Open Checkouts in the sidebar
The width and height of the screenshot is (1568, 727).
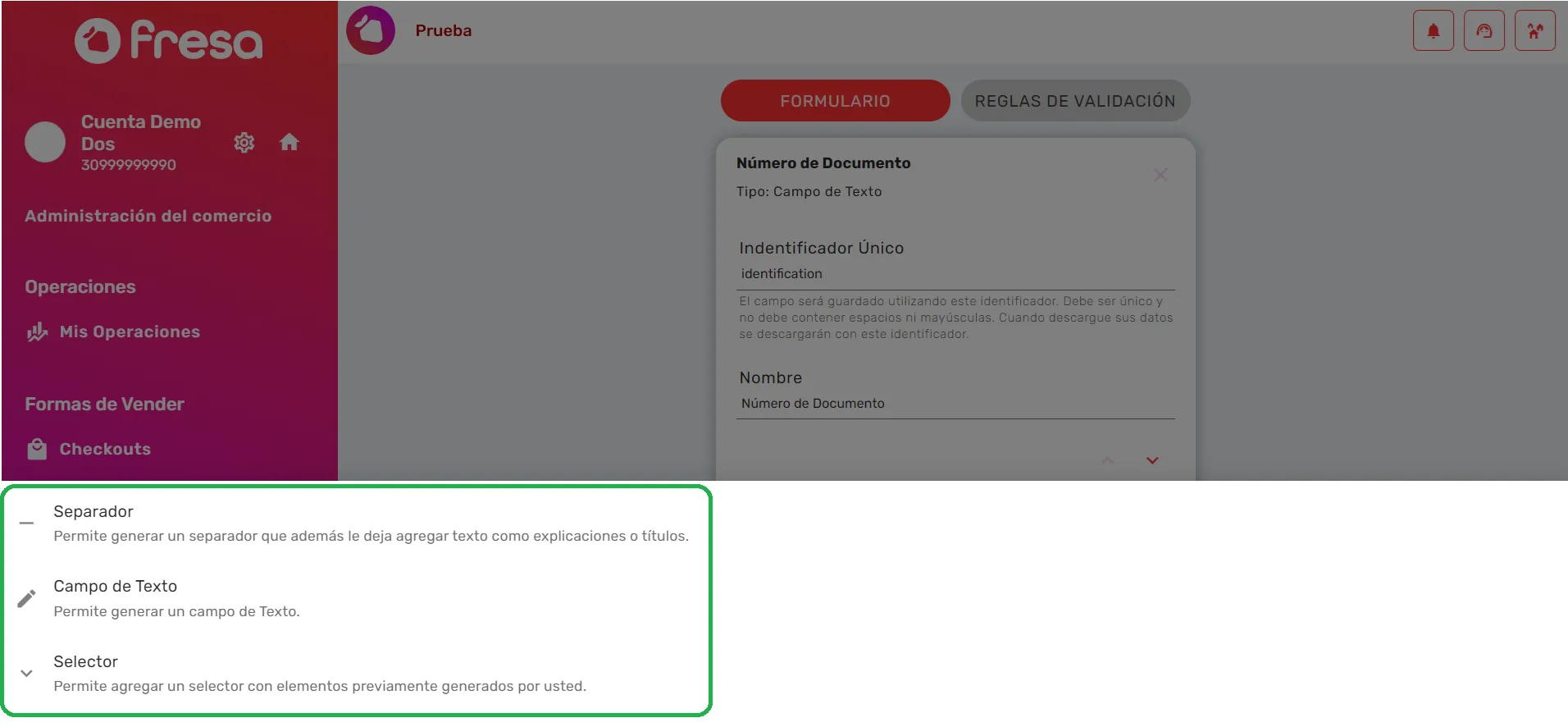89,449
